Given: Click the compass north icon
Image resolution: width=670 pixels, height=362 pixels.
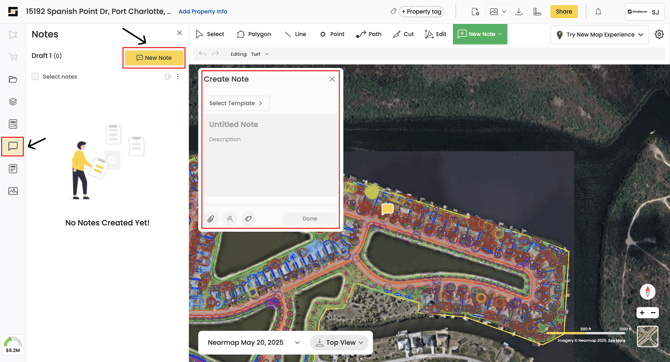Looking at the screenshot, I should coord(647,291).
